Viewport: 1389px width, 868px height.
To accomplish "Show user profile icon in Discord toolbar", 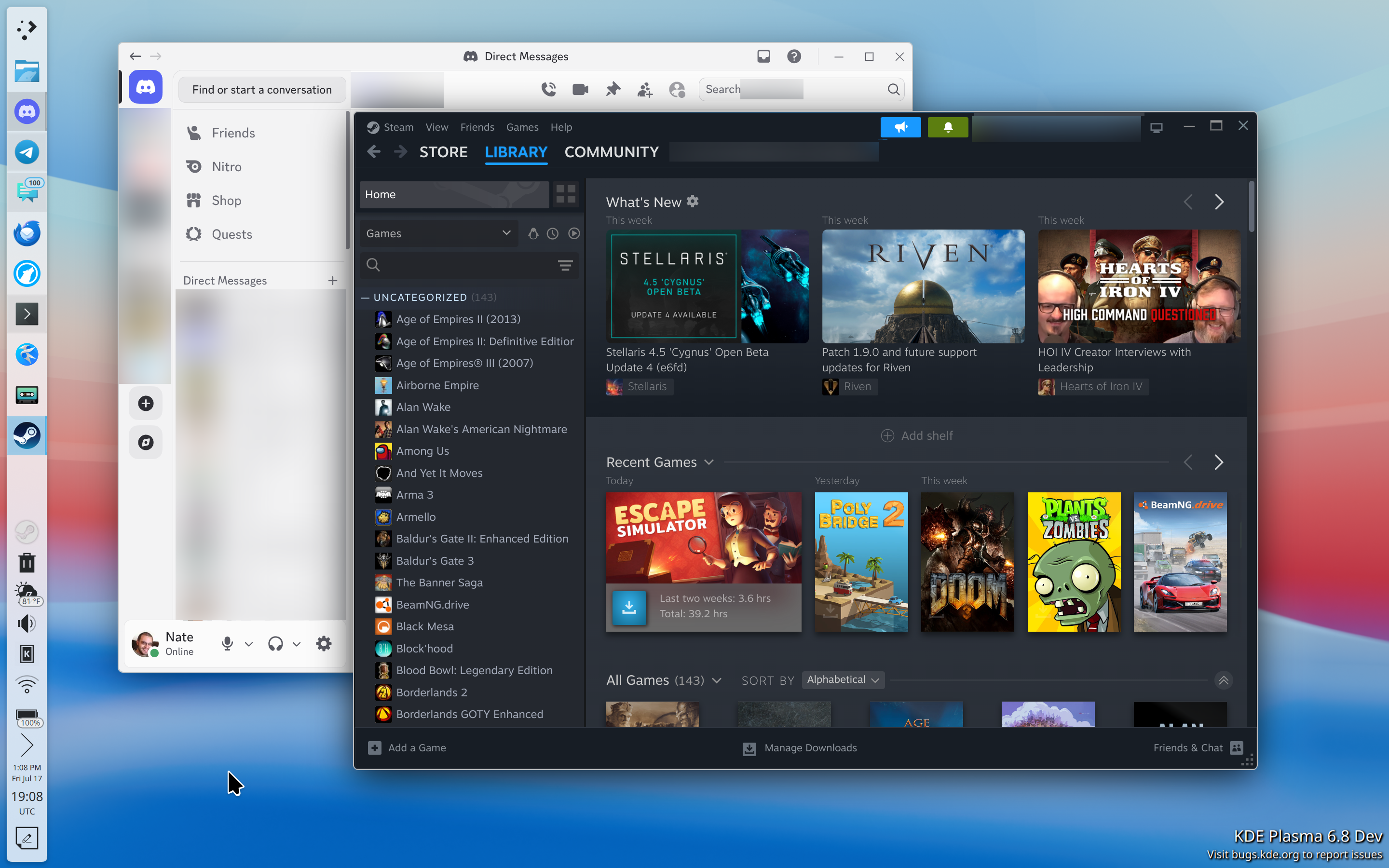I will (x=677, y=90).
